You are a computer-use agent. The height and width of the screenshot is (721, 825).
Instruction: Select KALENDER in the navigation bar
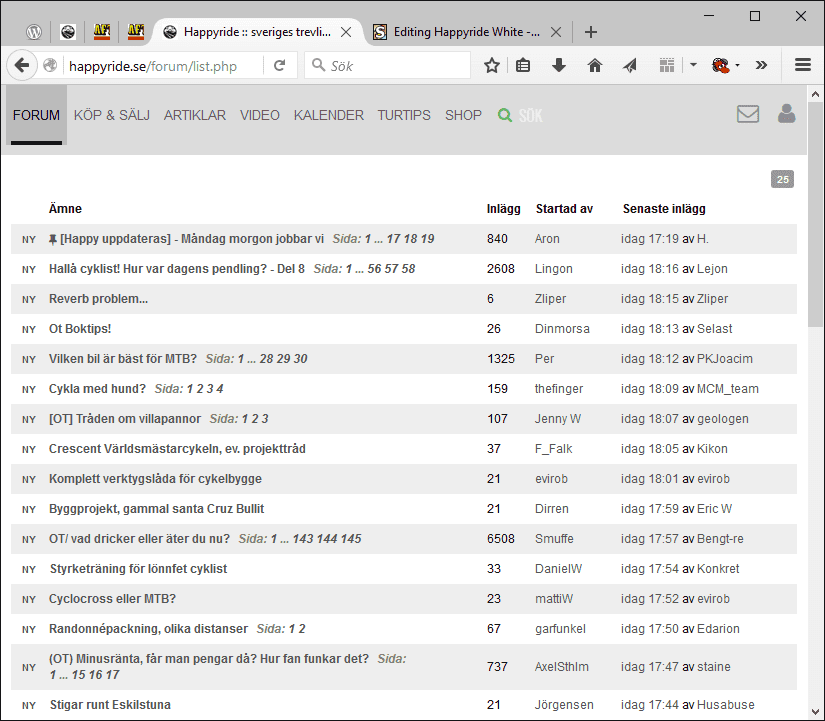click(328, 116)
